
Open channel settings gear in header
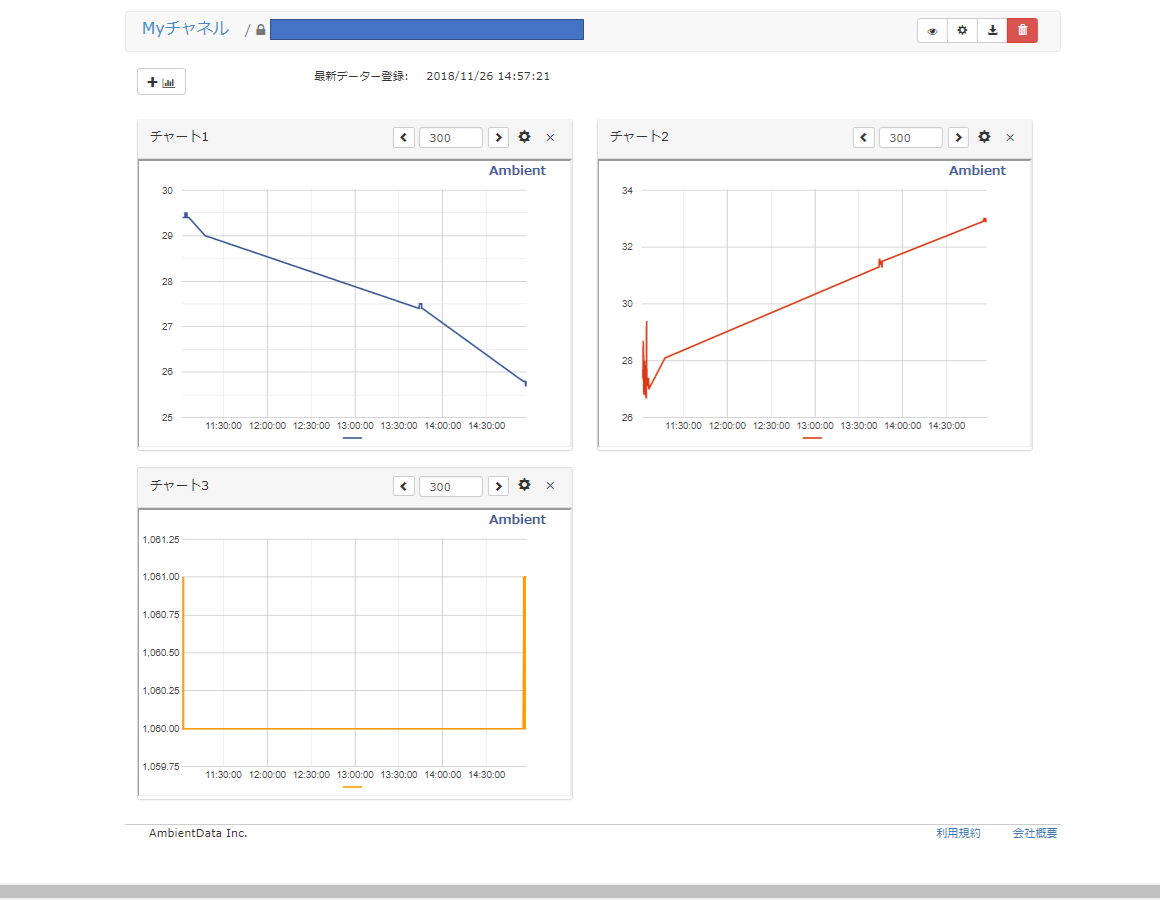pos(962,30)
